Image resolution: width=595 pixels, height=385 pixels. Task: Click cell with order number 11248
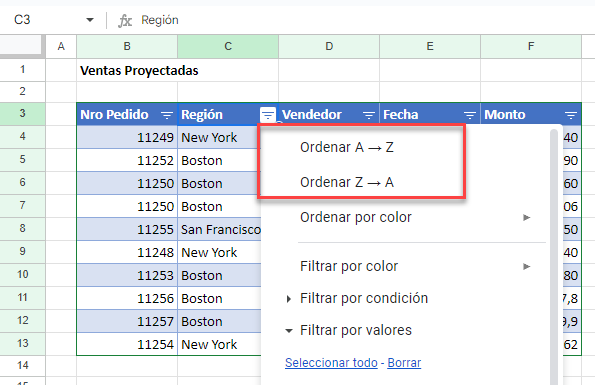pos(127,253)
